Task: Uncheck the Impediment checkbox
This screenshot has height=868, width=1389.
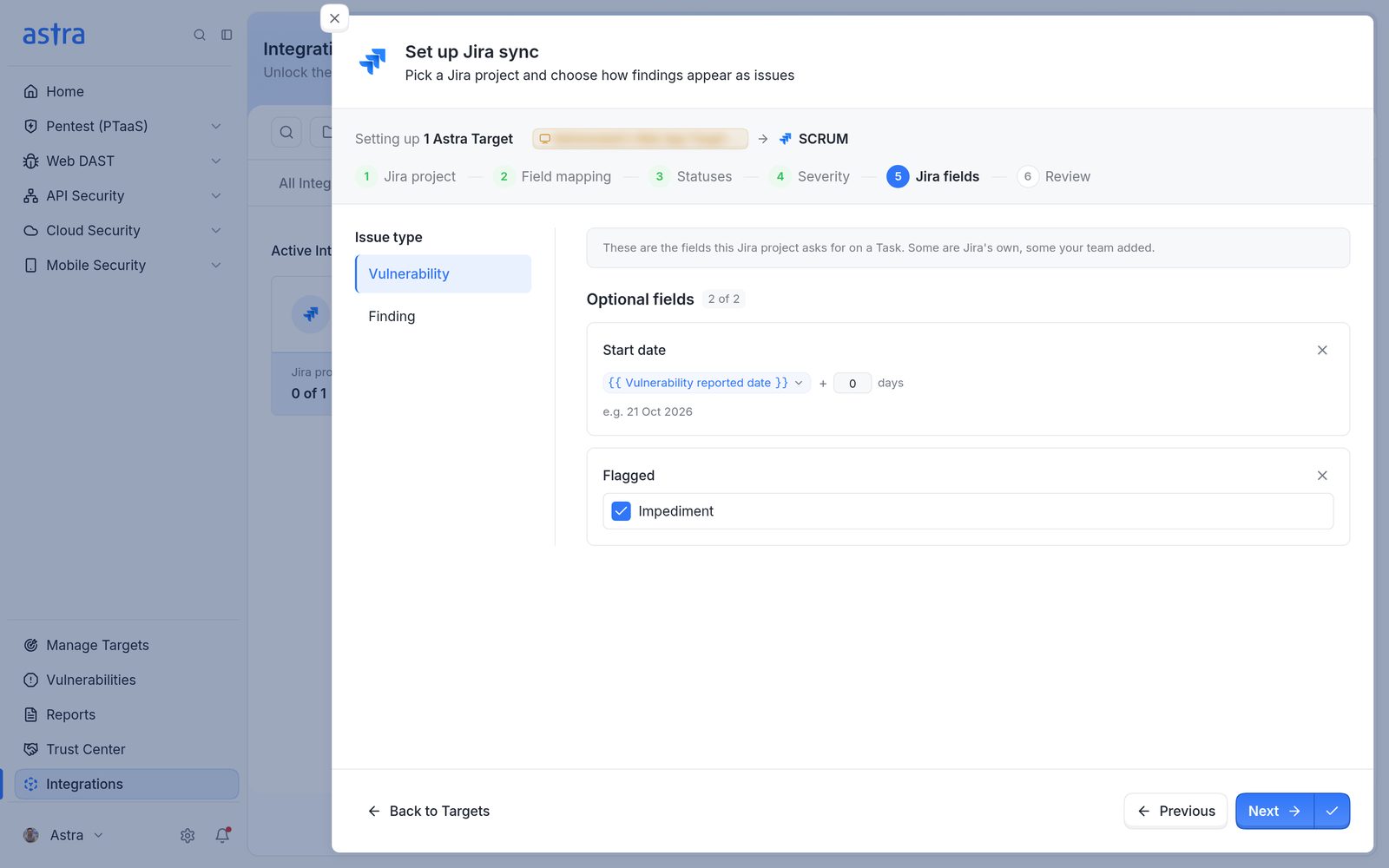Action: [621, 511]
